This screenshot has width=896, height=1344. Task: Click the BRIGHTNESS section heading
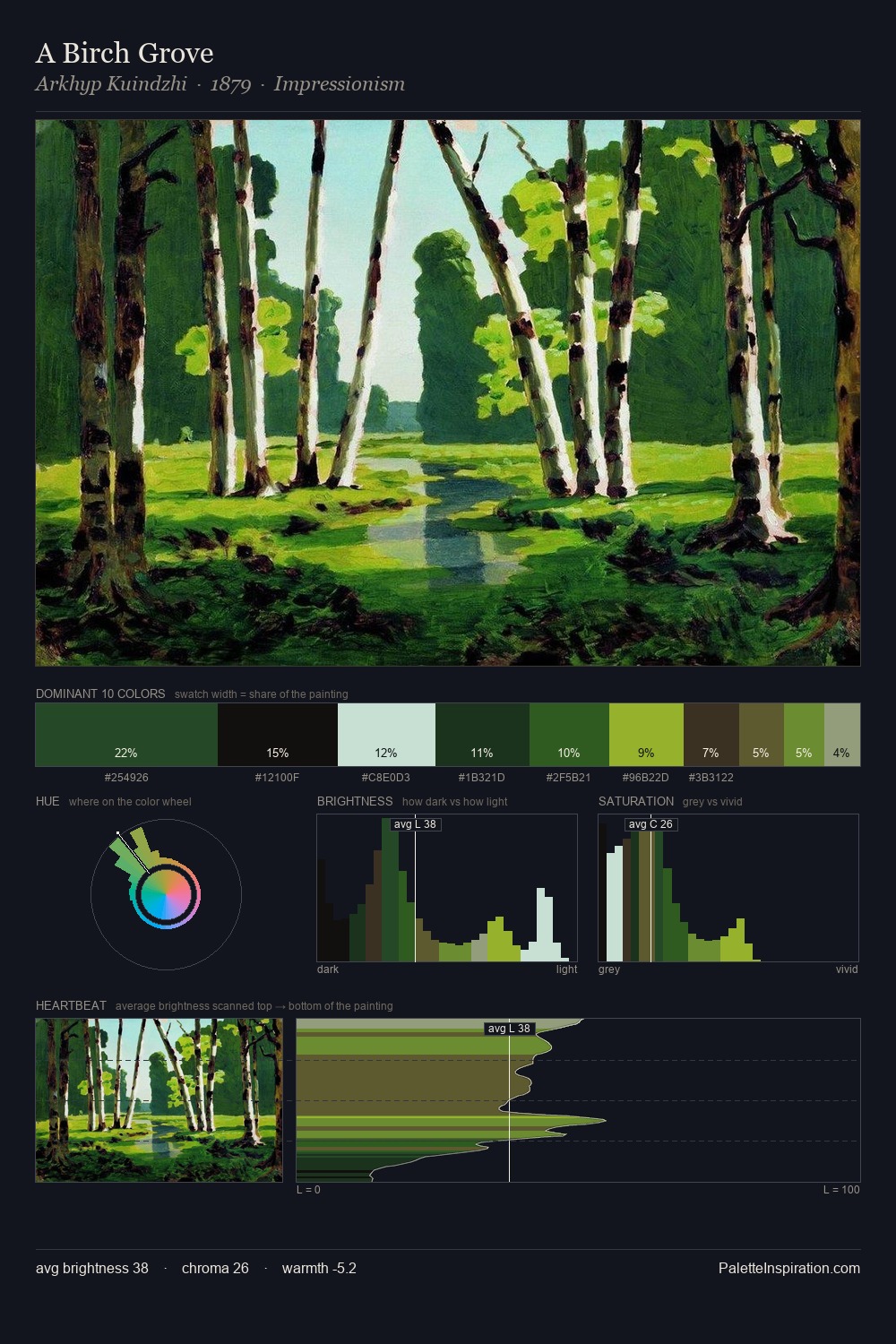pos(355,802)
